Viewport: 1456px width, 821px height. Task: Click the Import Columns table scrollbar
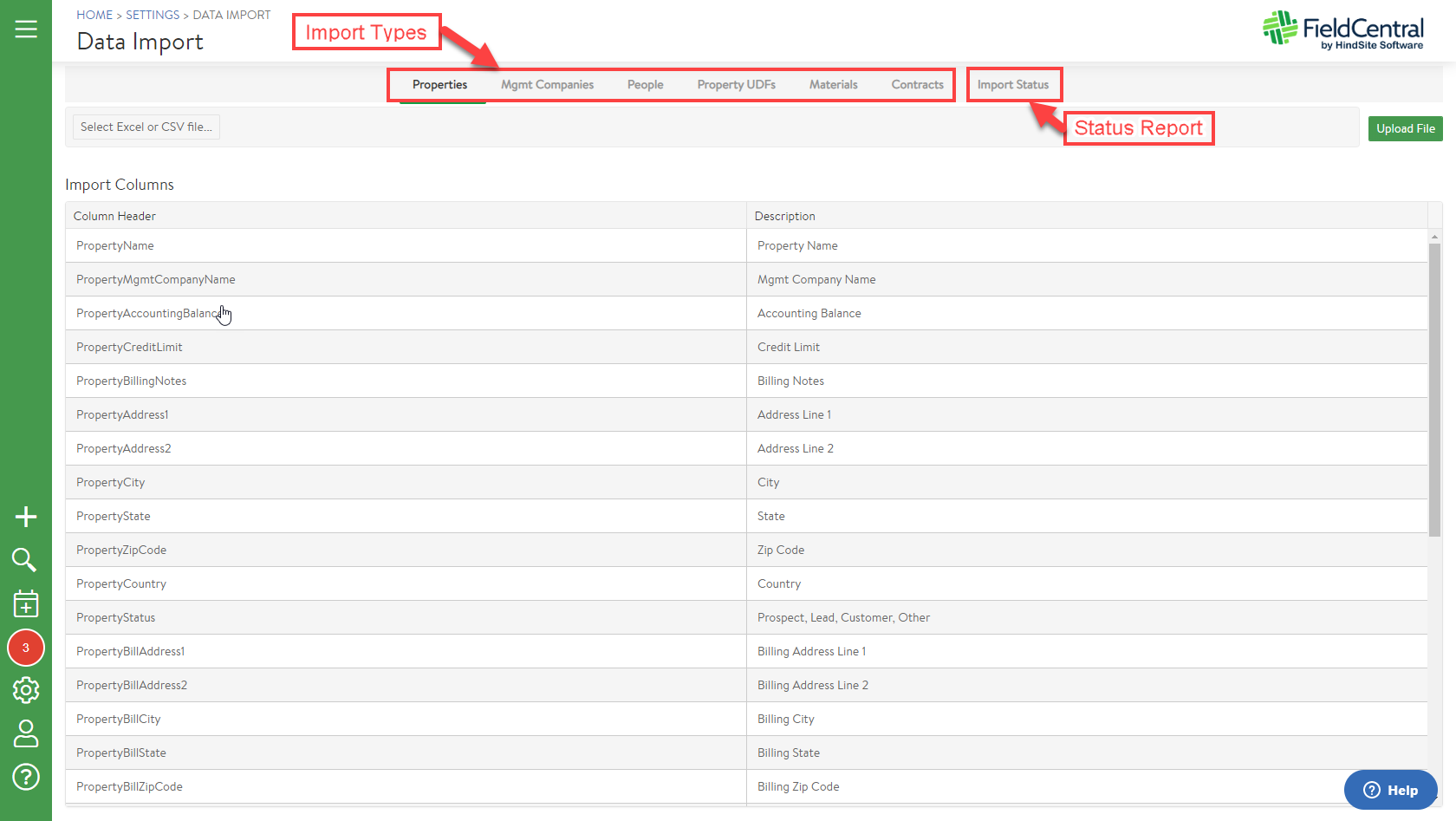(1434, 390)
